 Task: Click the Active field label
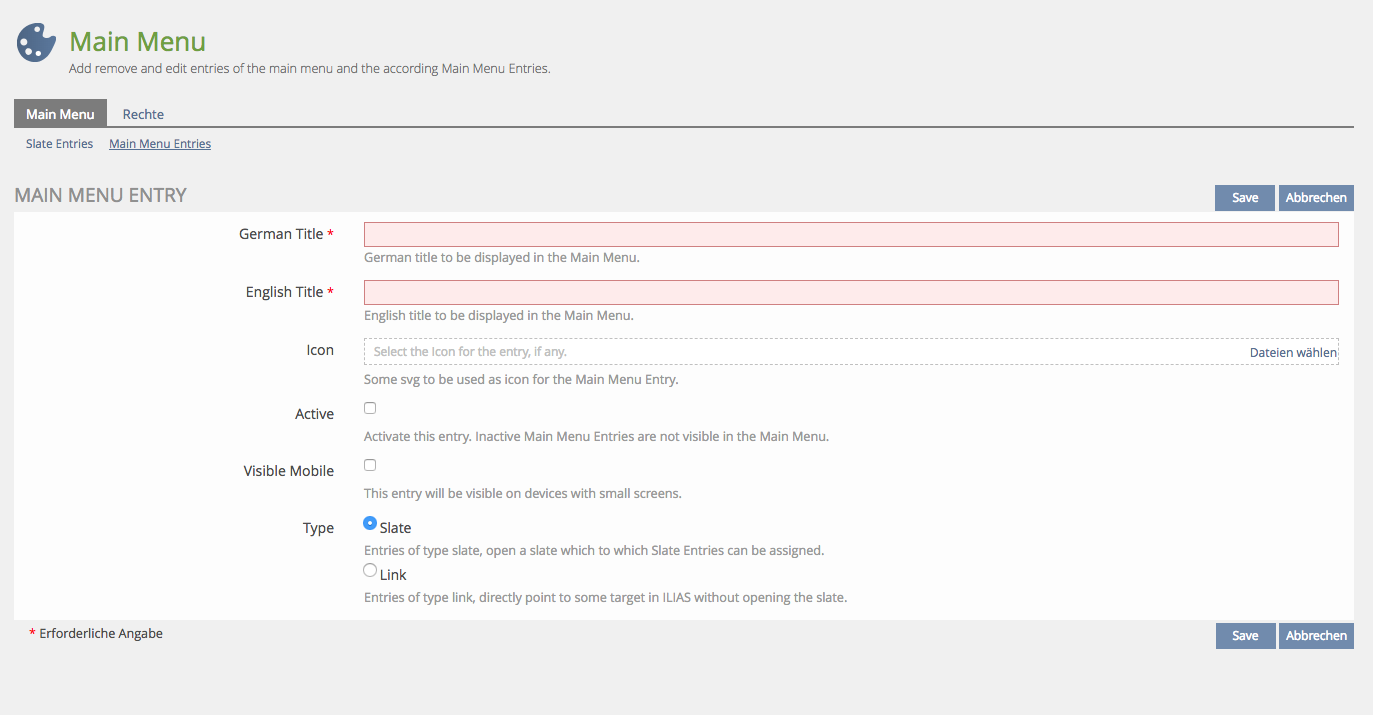(314, 414)
